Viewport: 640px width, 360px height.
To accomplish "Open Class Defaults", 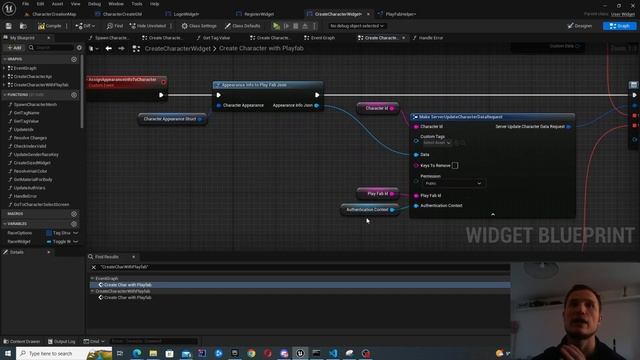I will coord(242,26).
